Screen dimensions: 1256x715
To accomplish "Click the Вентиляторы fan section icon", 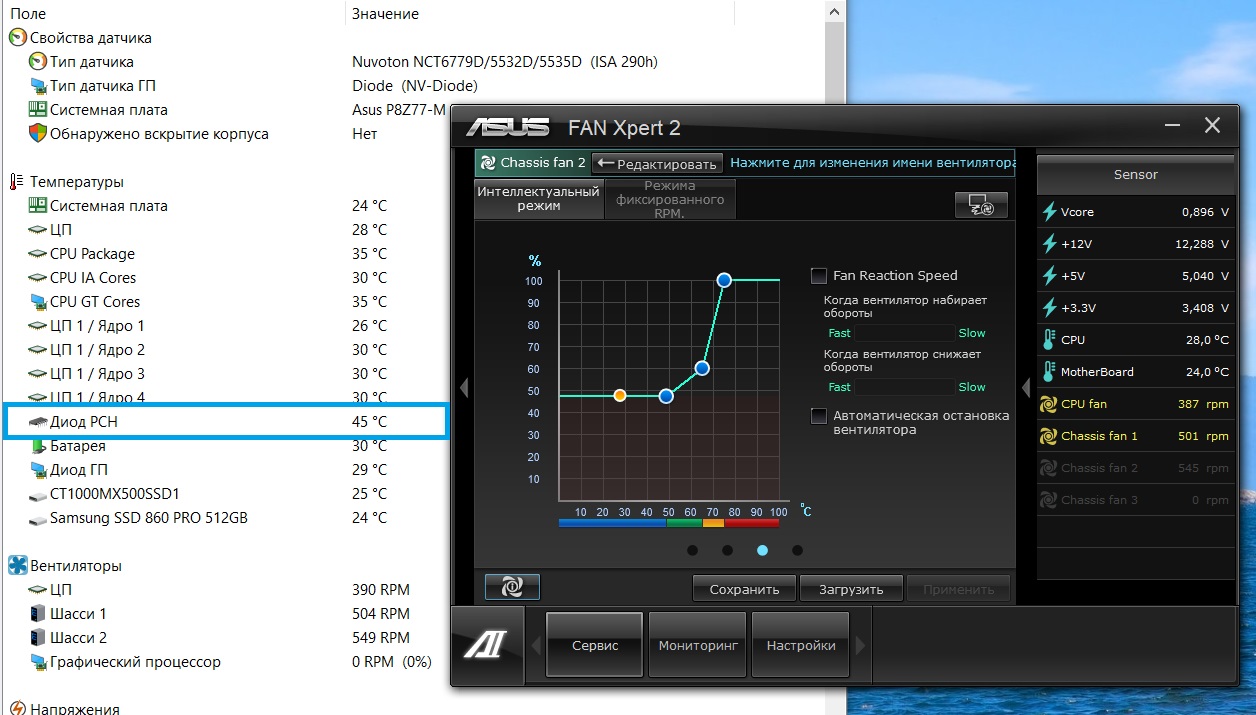I will [17, 566].
